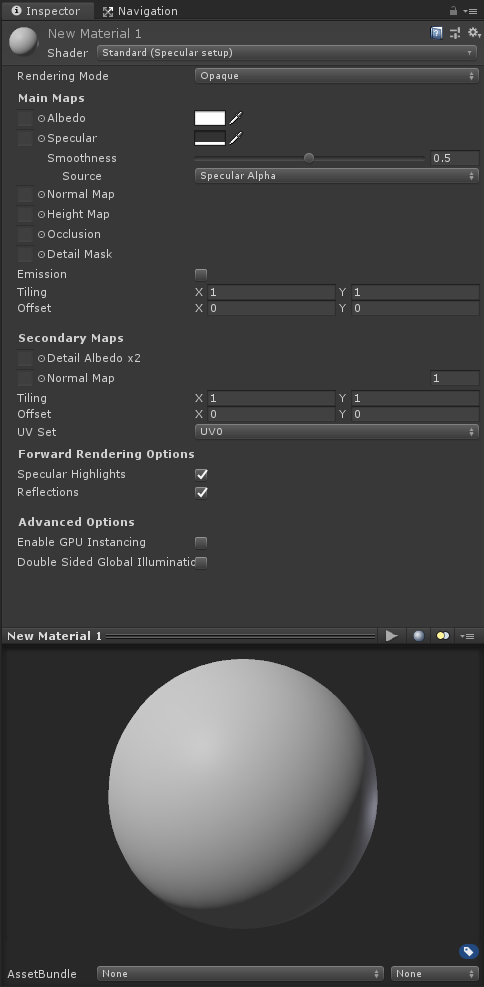Click the large preview sphere
This screenshot has height=987, width=484.
click(243, 794)
